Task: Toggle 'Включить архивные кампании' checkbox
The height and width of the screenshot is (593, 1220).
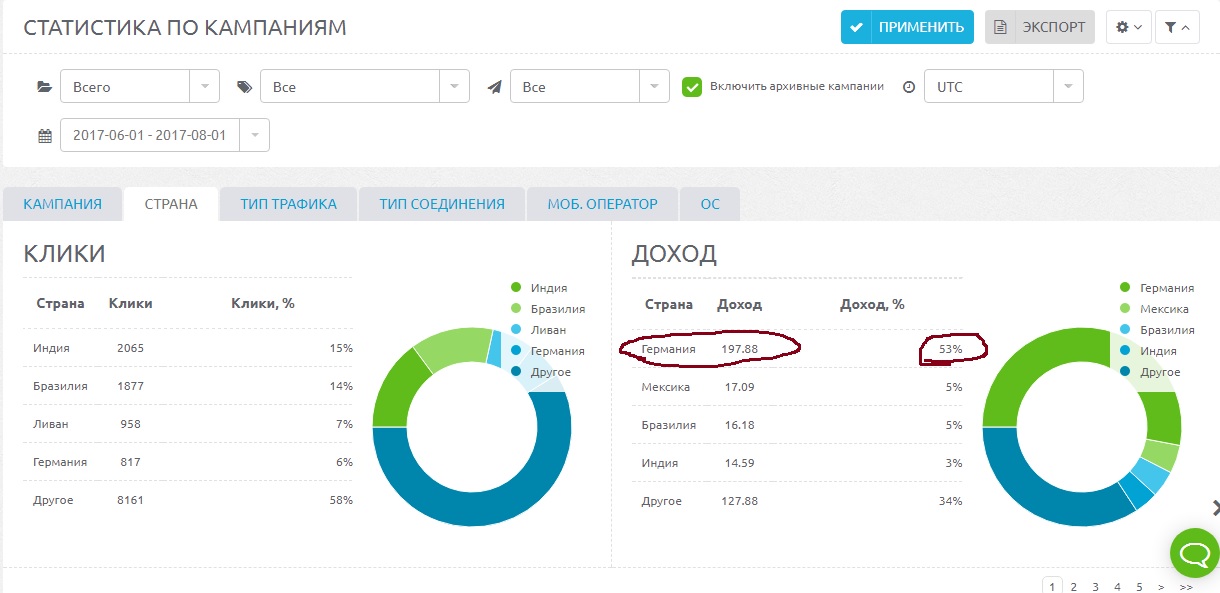Action: point(692,86)
